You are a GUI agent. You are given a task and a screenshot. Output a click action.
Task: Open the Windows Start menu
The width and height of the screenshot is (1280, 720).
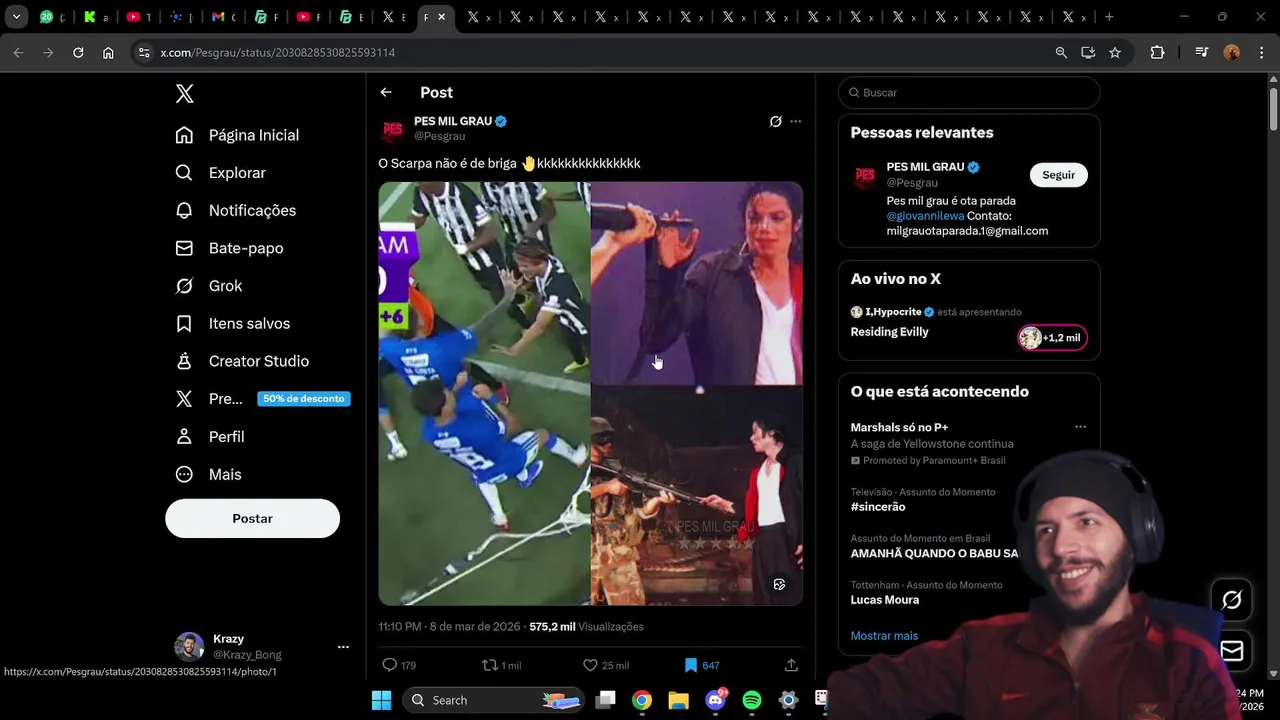[x=381, y=700]
